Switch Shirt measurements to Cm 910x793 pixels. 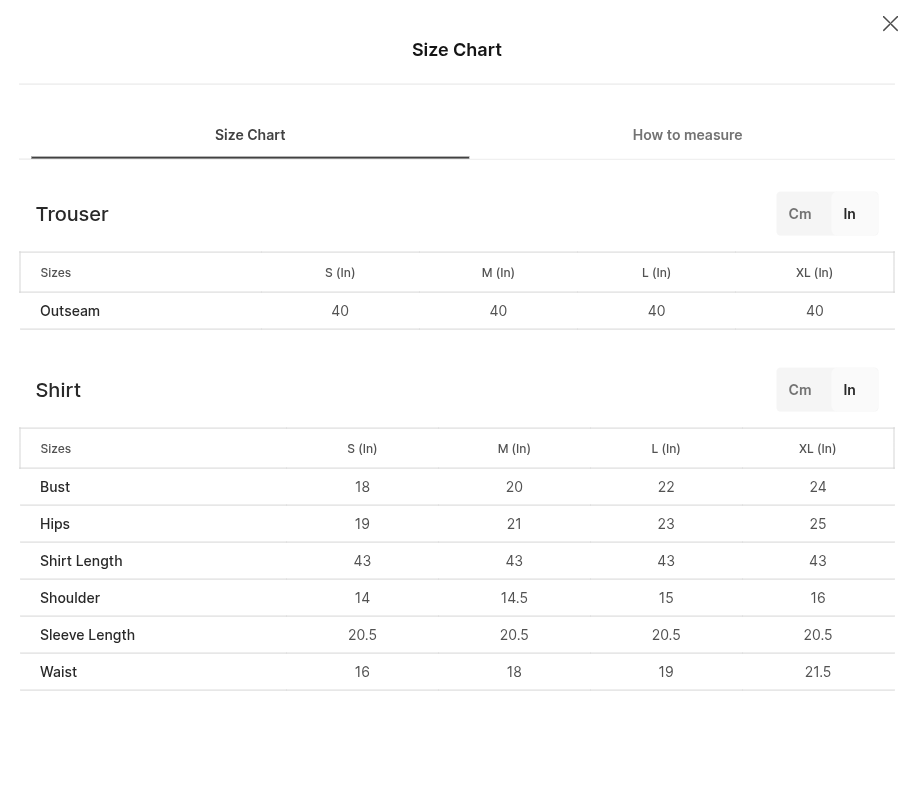pos(800,390)
